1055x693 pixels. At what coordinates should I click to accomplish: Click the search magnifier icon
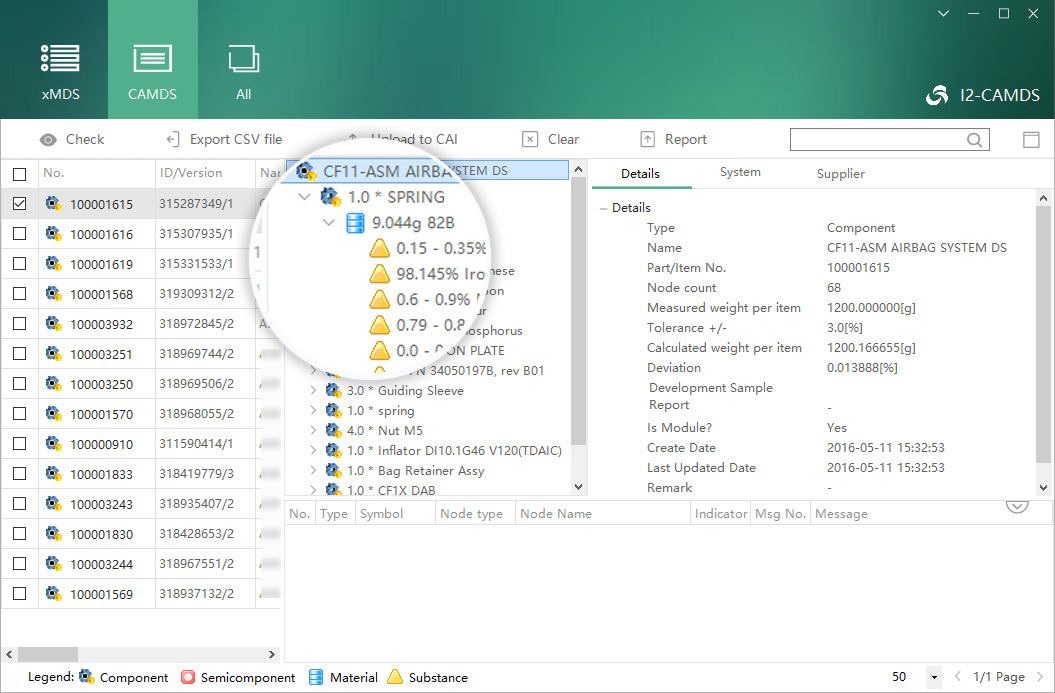(974, 139)
